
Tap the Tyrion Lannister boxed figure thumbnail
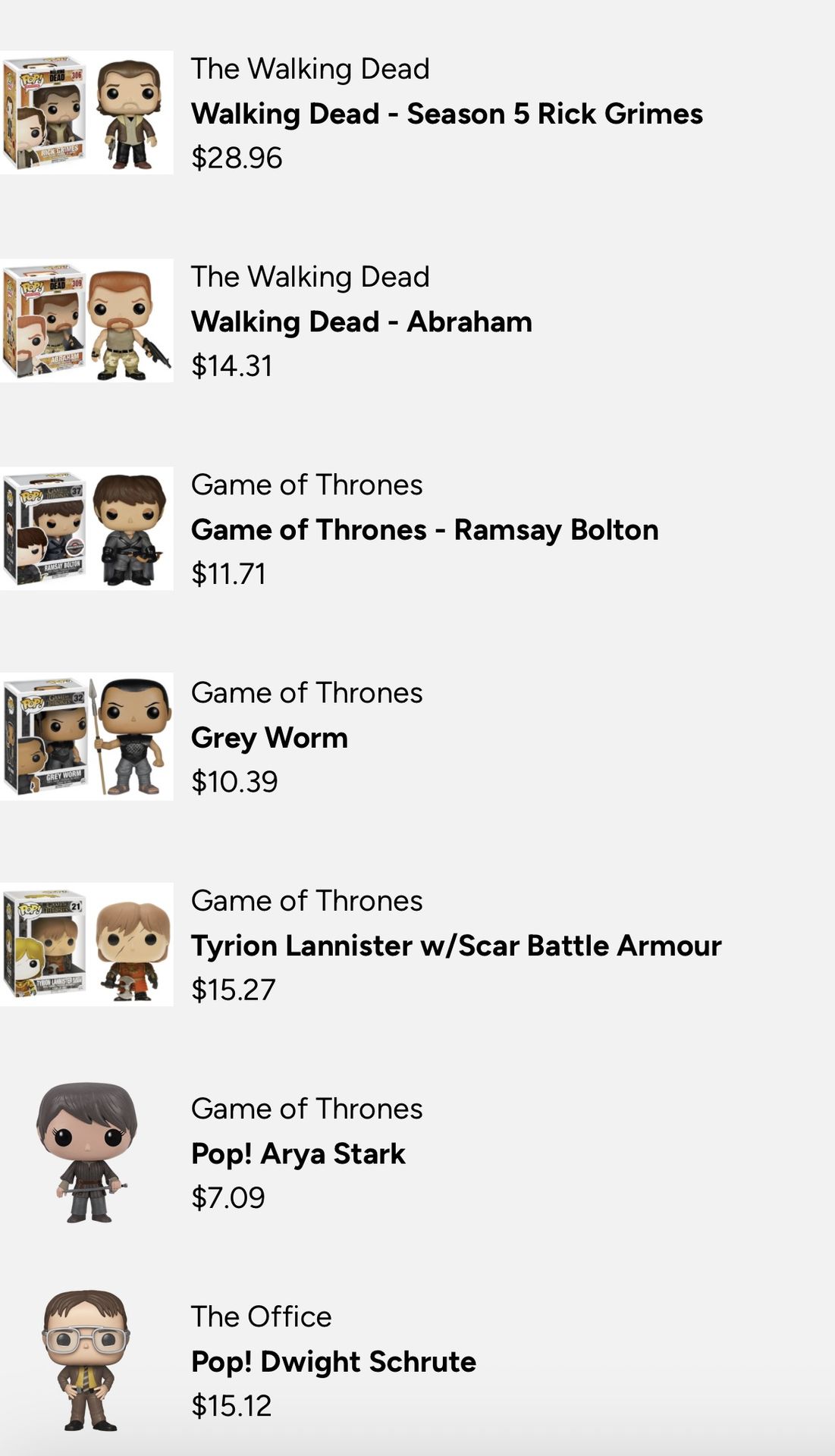[x=86, y=944]
